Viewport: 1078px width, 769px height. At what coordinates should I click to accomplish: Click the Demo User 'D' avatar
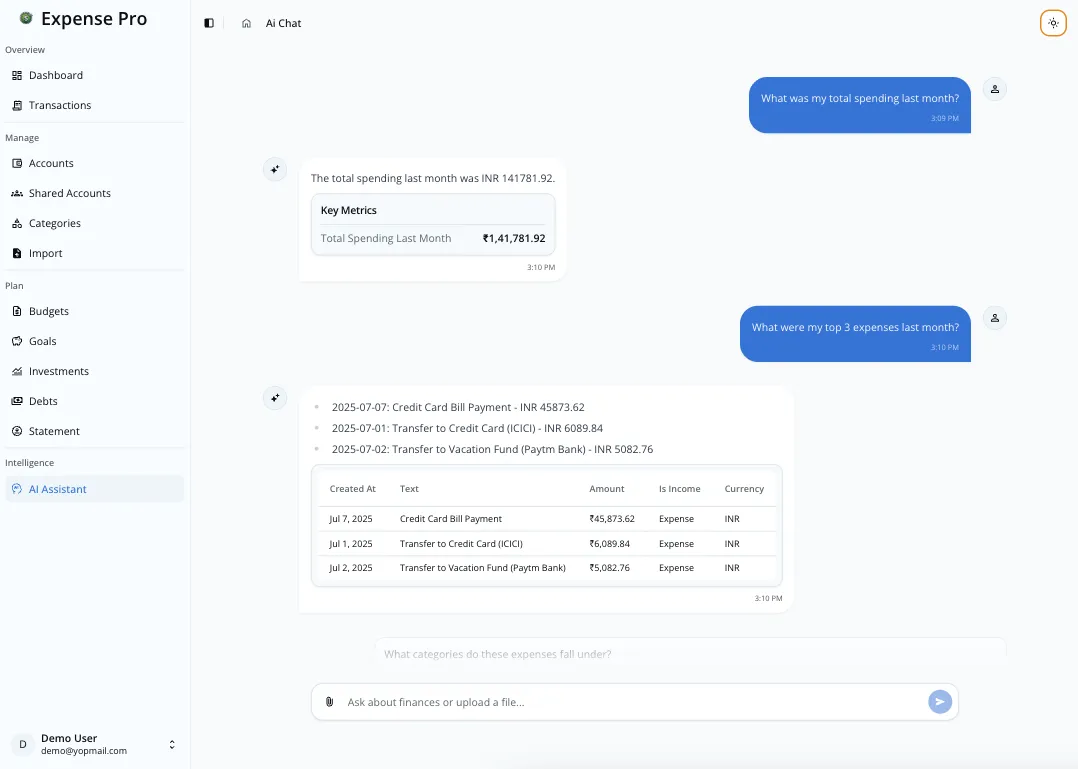pyautogui.click(x=23, y=744)
